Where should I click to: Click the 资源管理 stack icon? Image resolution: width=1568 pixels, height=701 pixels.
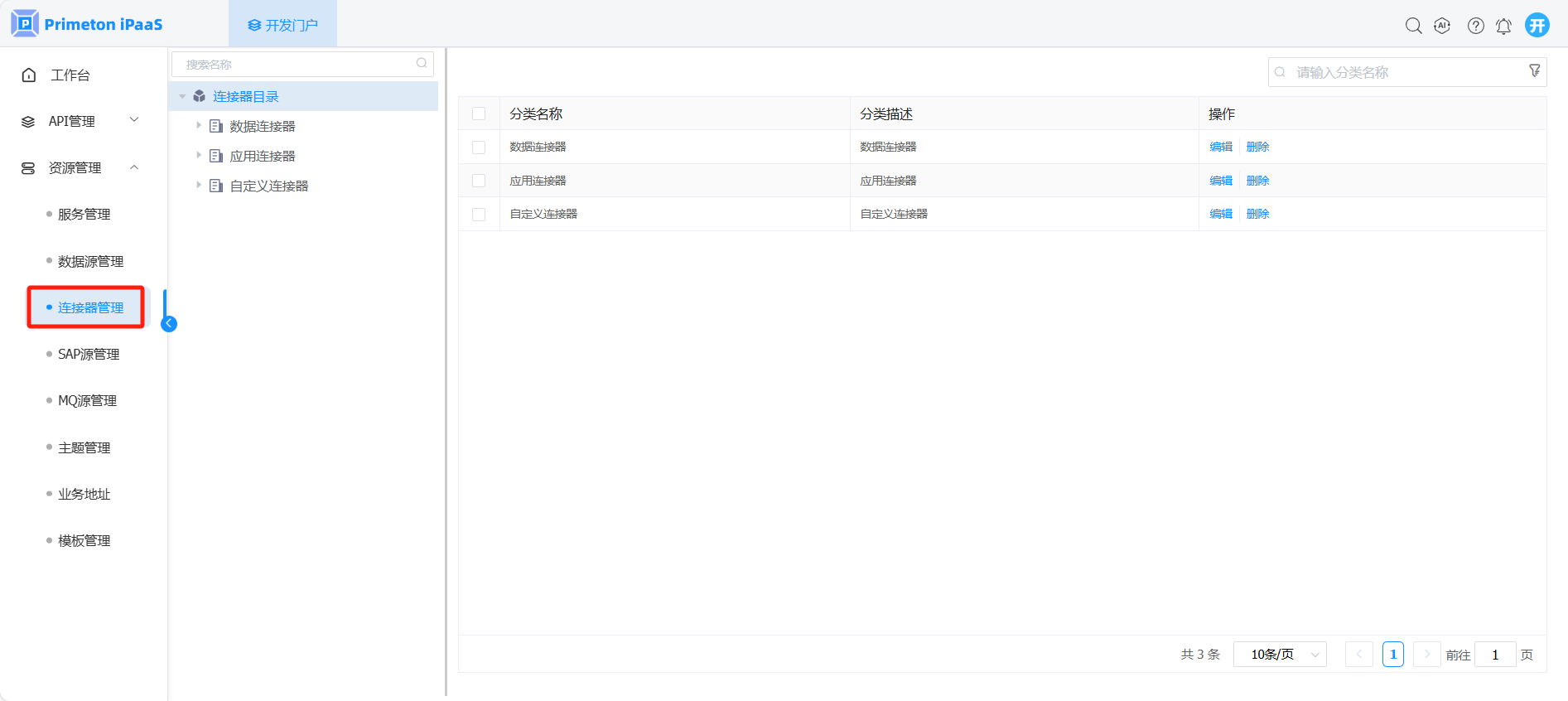click(x=28, y=168)
